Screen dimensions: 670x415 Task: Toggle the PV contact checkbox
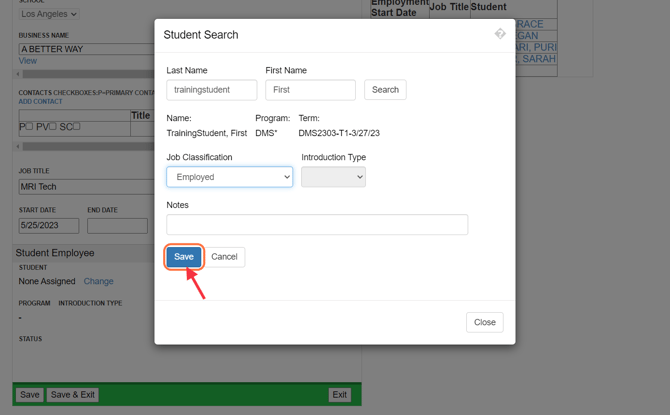(53, 127)
